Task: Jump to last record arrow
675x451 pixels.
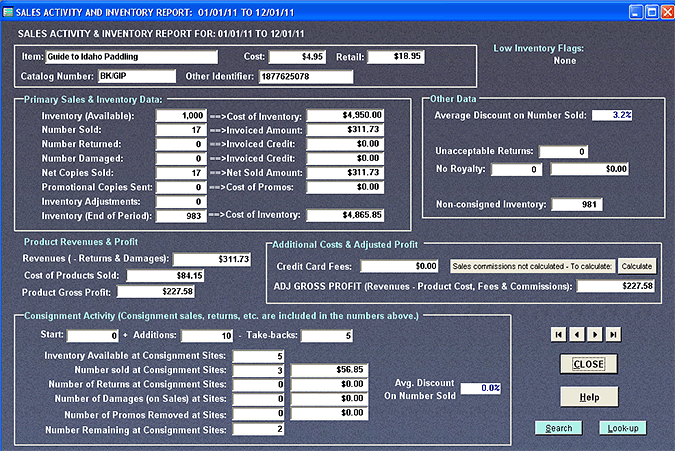Action: coord(612,334)
